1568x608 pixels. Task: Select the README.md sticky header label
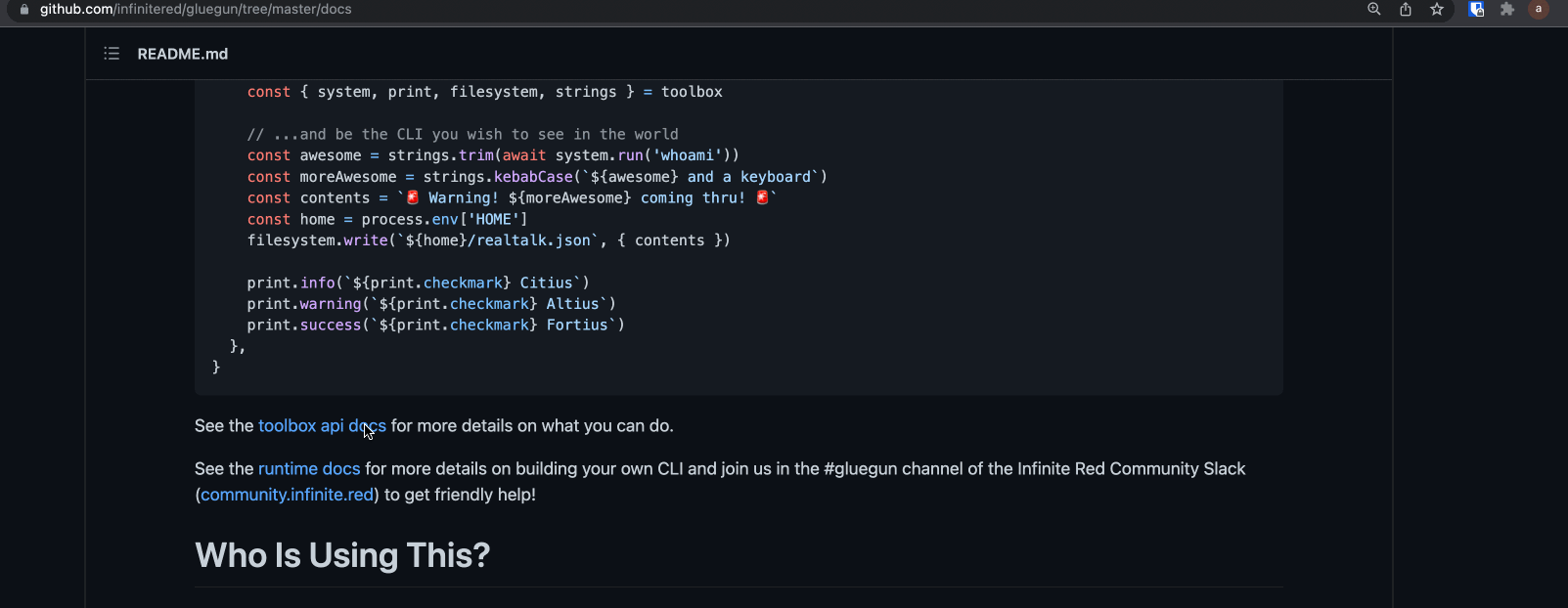(182, 54)
